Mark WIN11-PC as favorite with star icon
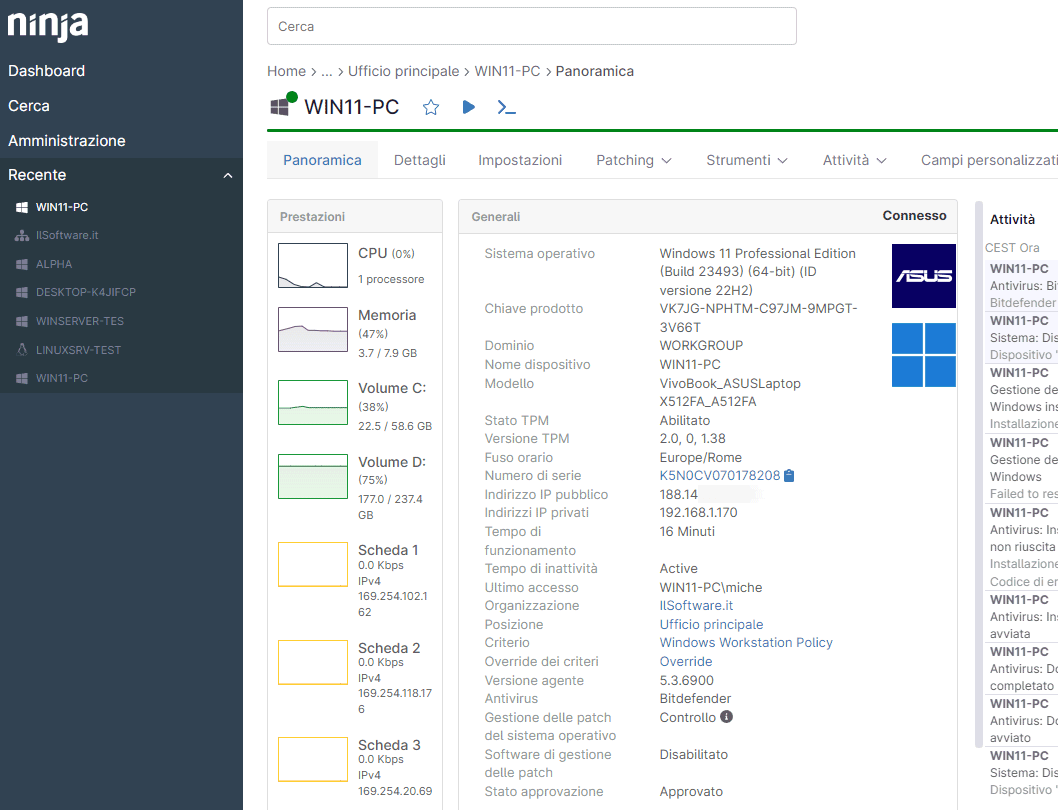 click(430, 107)
